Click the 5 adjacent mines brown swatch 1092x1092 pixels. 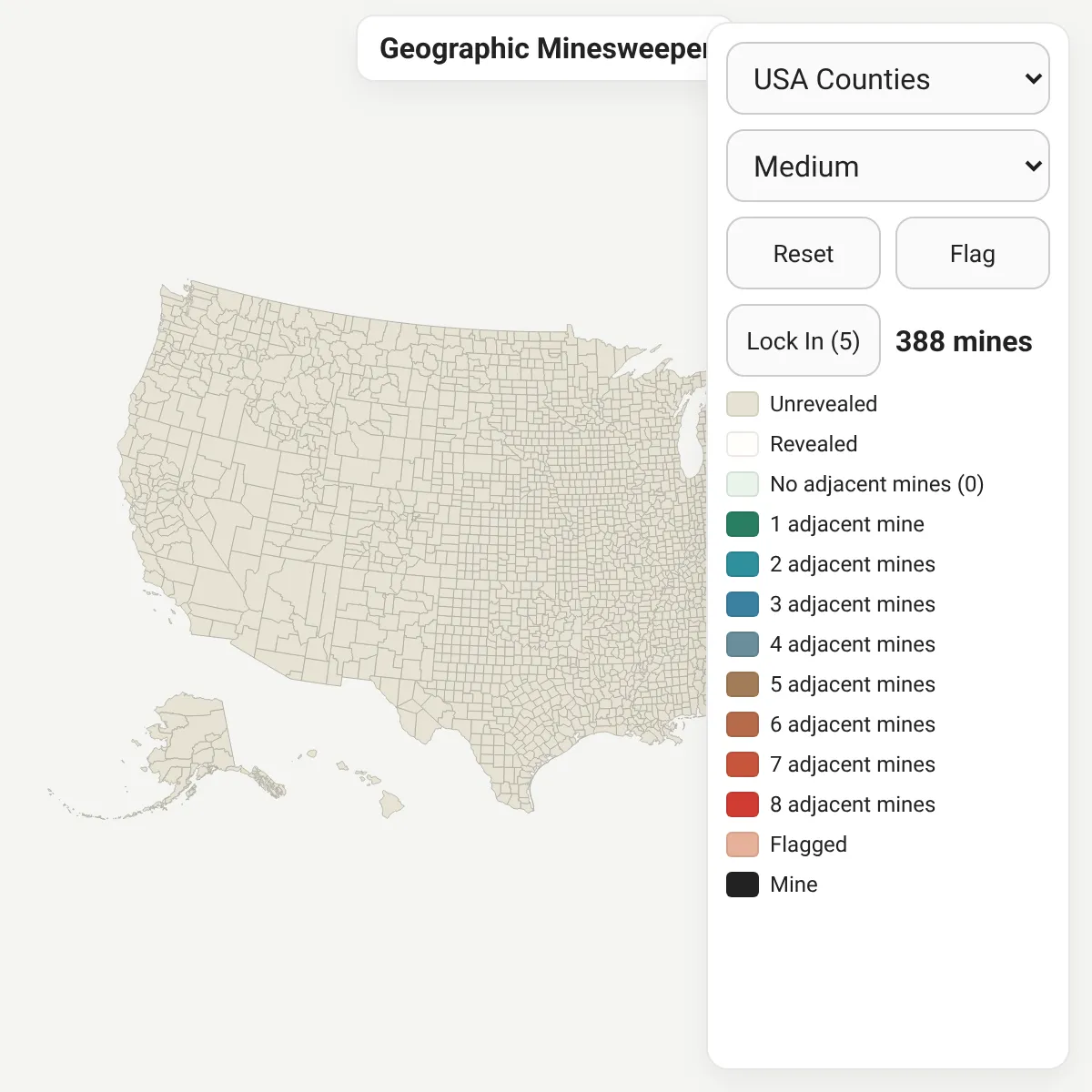click(x=743, y=684)
